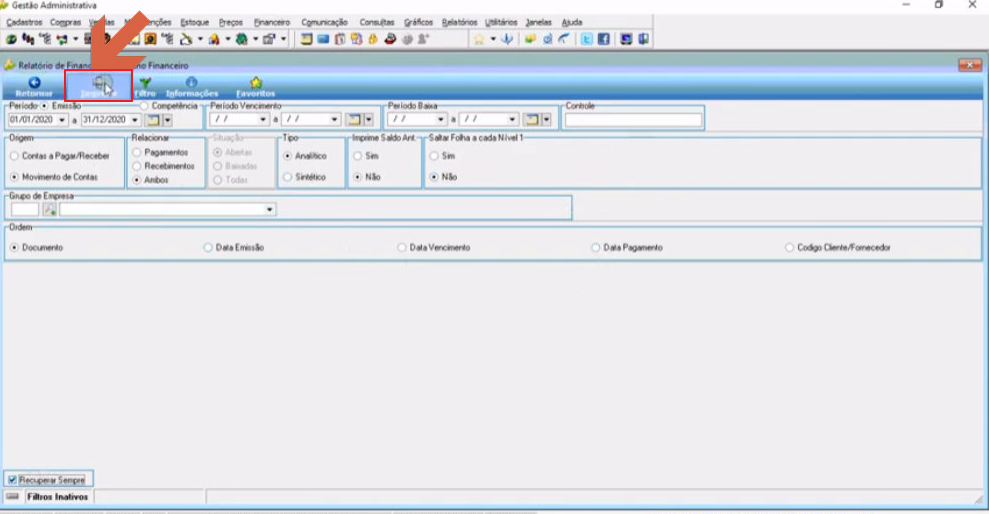The width and height of the screenshot is (989, 514).
Task: Choose Movimento de Contas as origin
Action: [x=14, y=177]
